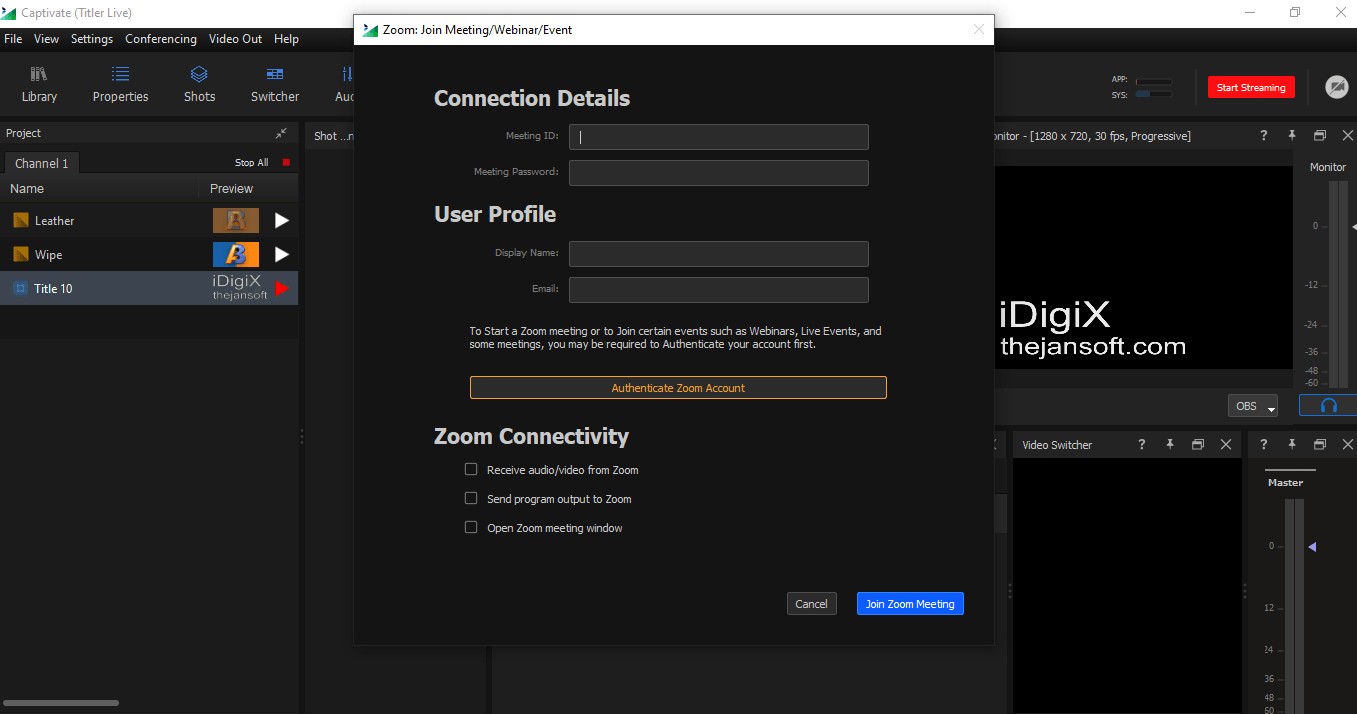Open the View menu

(x=46, y=39)
